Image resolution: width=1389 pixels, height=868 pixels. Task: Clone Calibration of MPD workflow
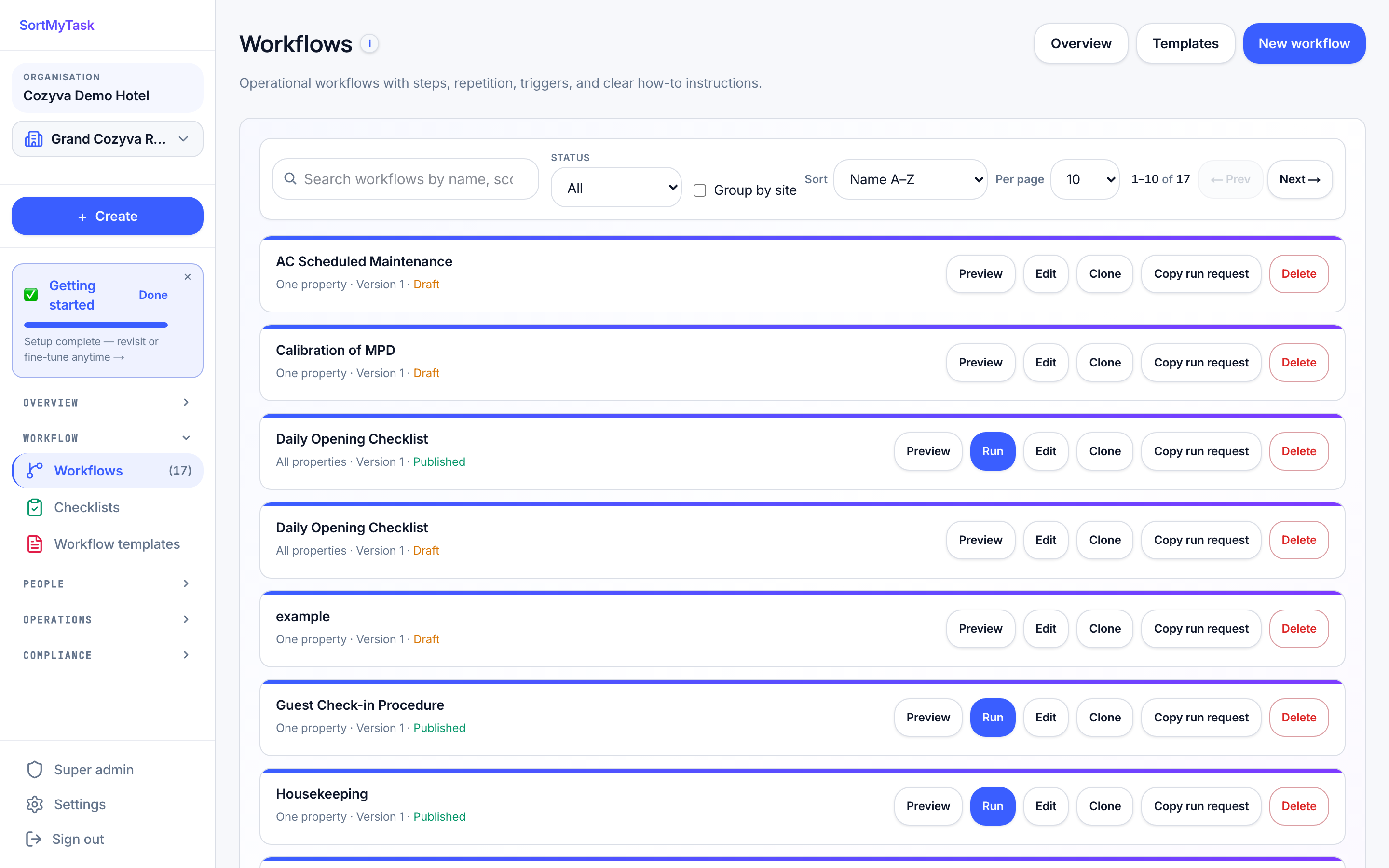pyautogui.click(x=1105, y=362)
